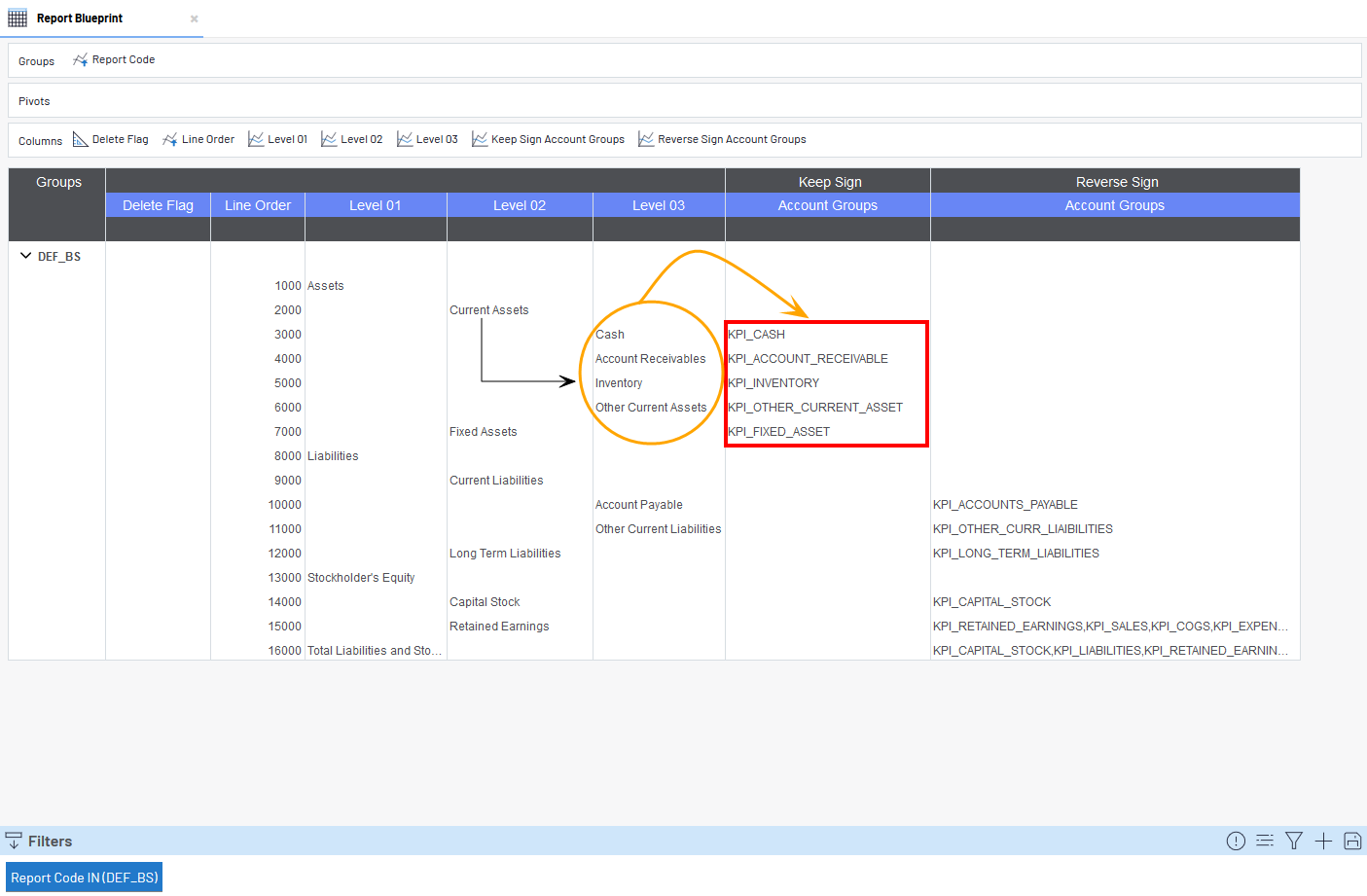
Task: Click the KPI_CASH account group cell
Action: (x=757, y=335)
